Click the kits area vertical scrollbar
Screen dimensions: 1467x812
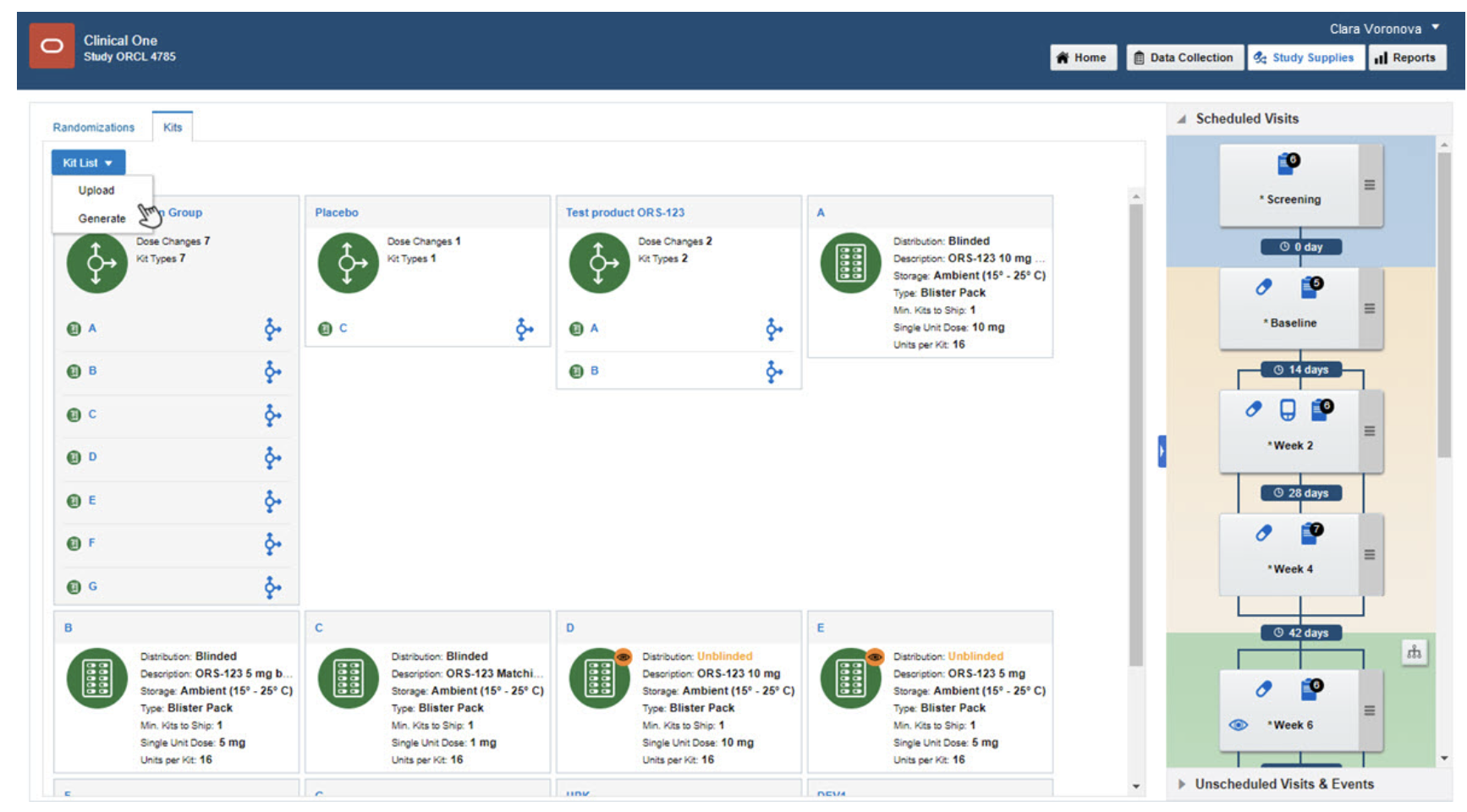pyautogui.click(x=1136, y=436)
